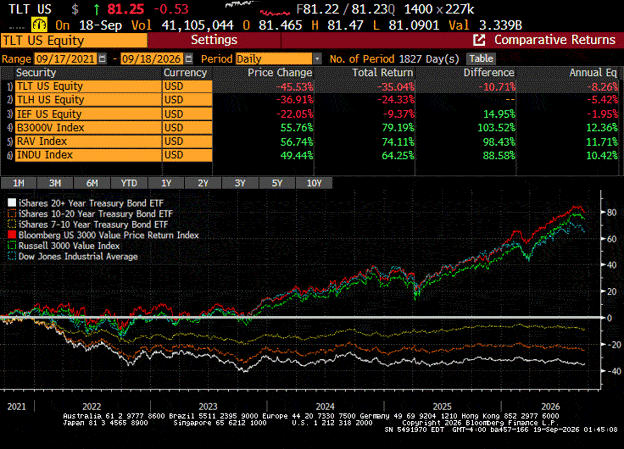The image size is (624, 449).
Task: Click the intraday sparkline chart in header
Action: point(257,8)
